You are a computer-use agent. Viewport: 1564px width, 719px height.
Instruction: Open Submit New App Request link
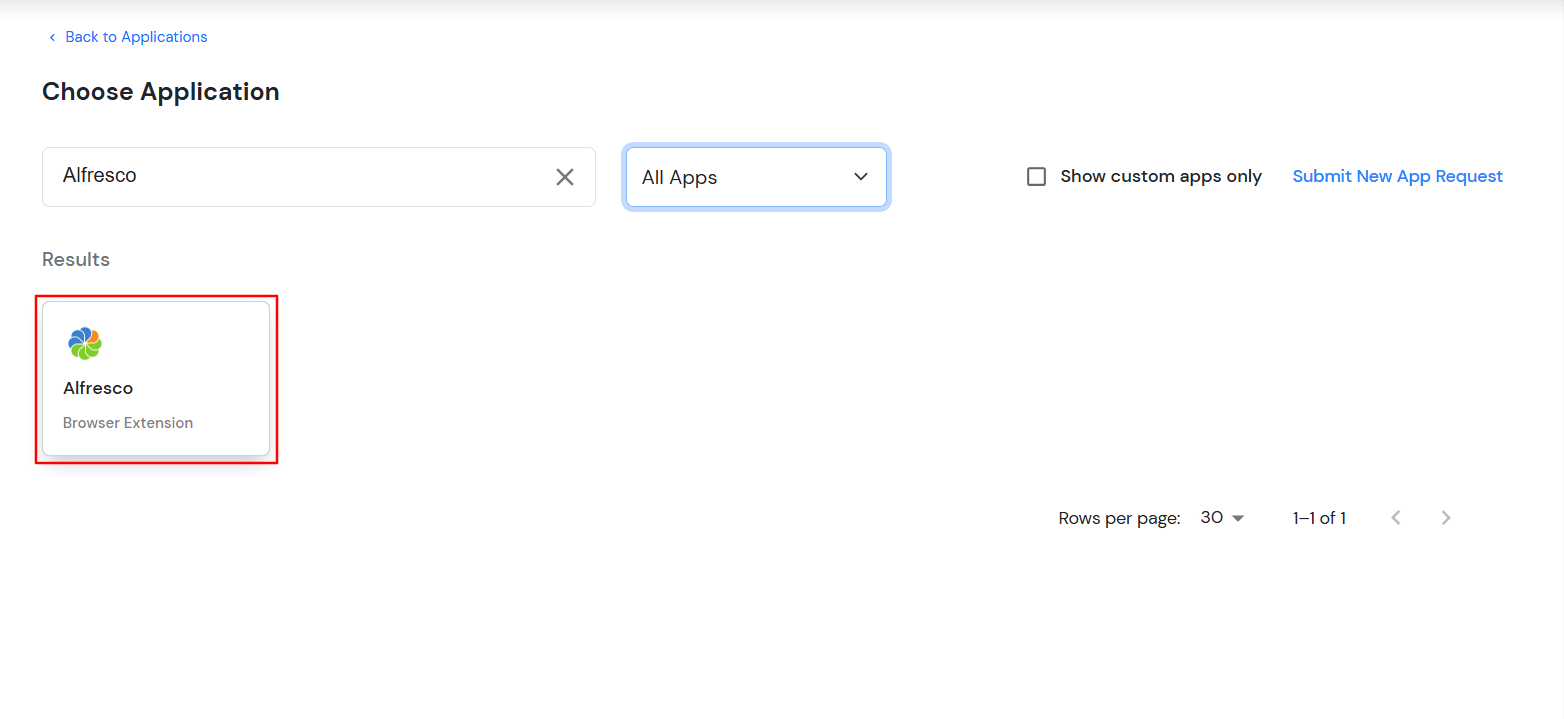1397,176
